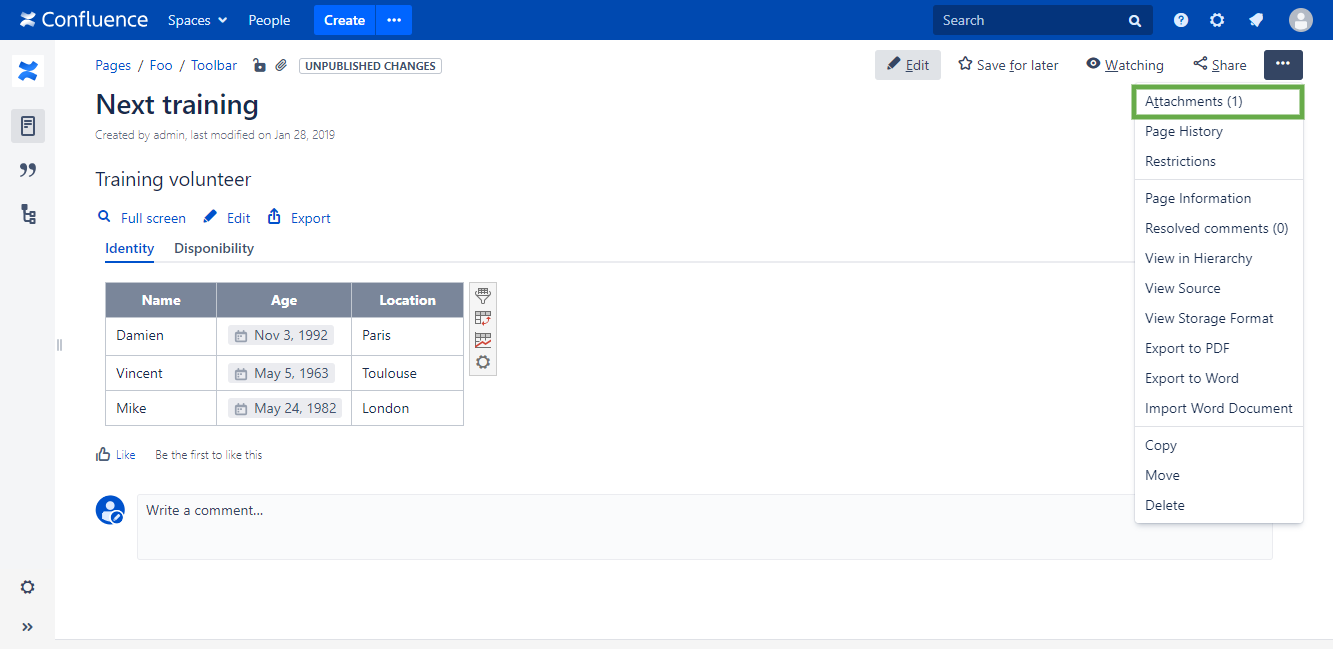Open the page tree sidebar icon

[28, 214]
